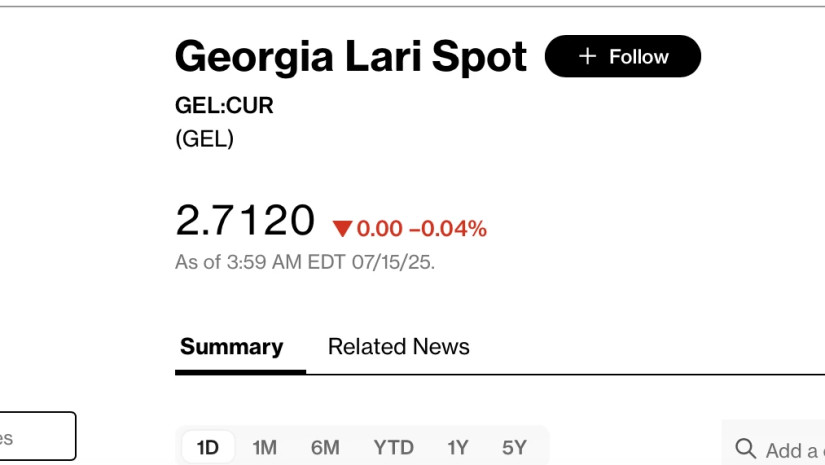Click the magnifier search icon

[745, 448]
